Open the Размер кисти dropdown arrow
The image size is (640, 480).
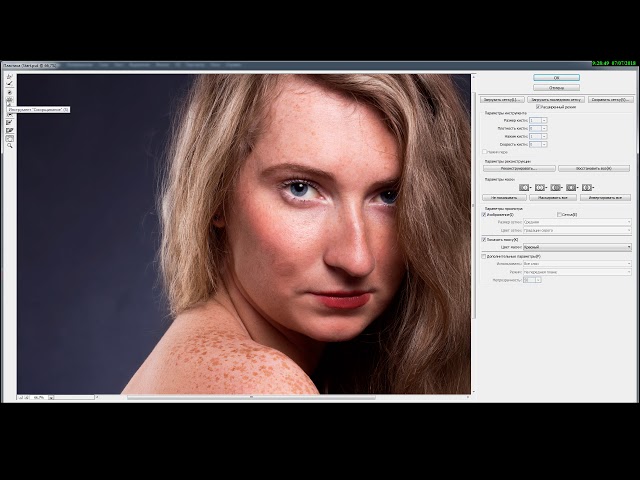pyautogui.click(x=544, y=120)
